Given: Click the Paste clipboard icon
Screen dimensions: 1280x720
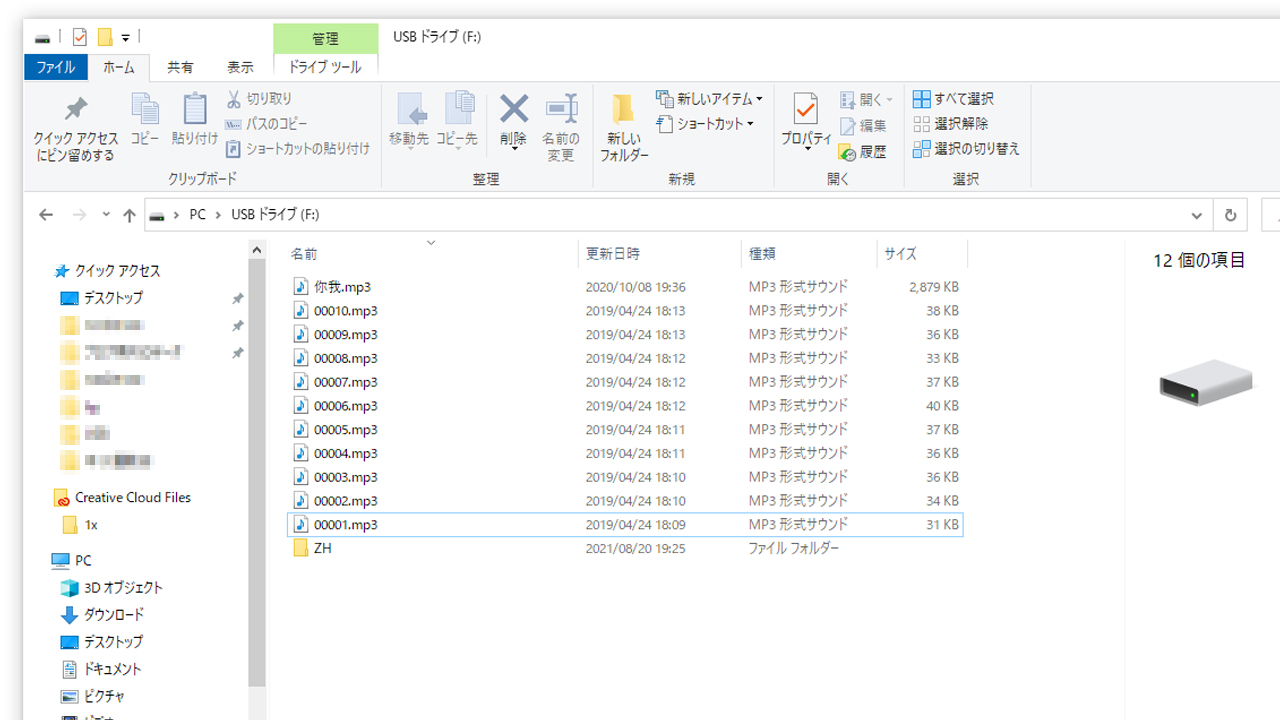Looking at the screenshot, I should point(194,110).
